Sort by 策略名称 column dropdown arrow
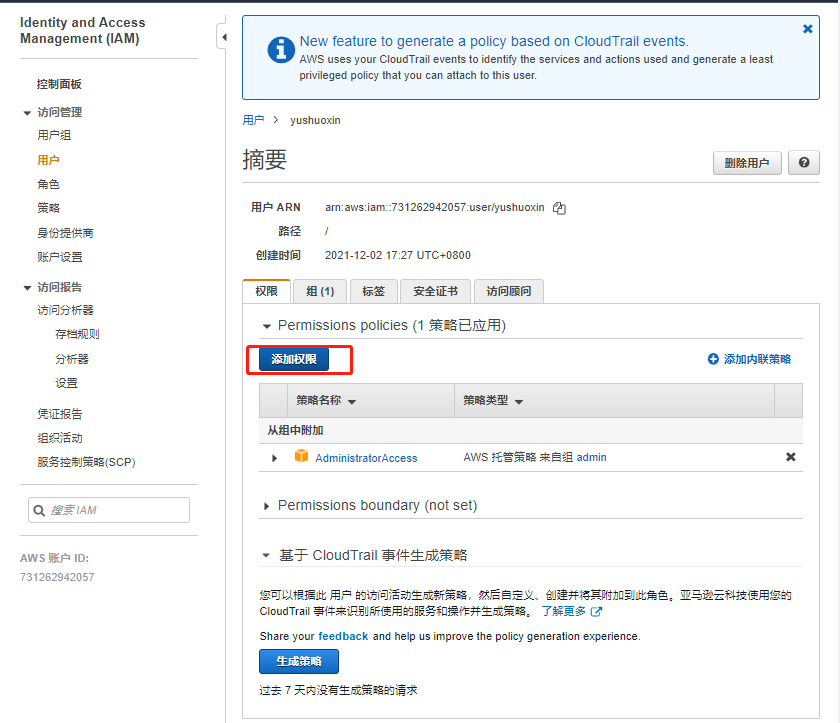 [x=352, y=401]
